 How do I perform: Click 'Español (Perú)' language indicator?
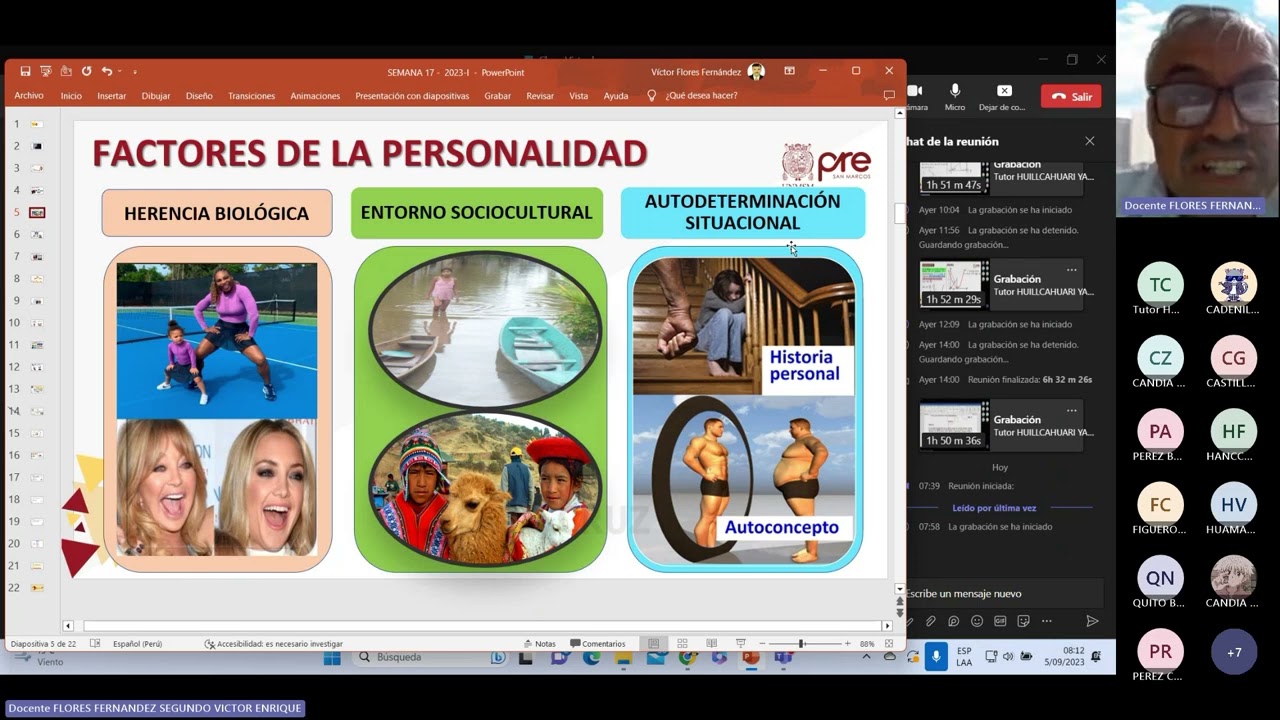[138, 644]
